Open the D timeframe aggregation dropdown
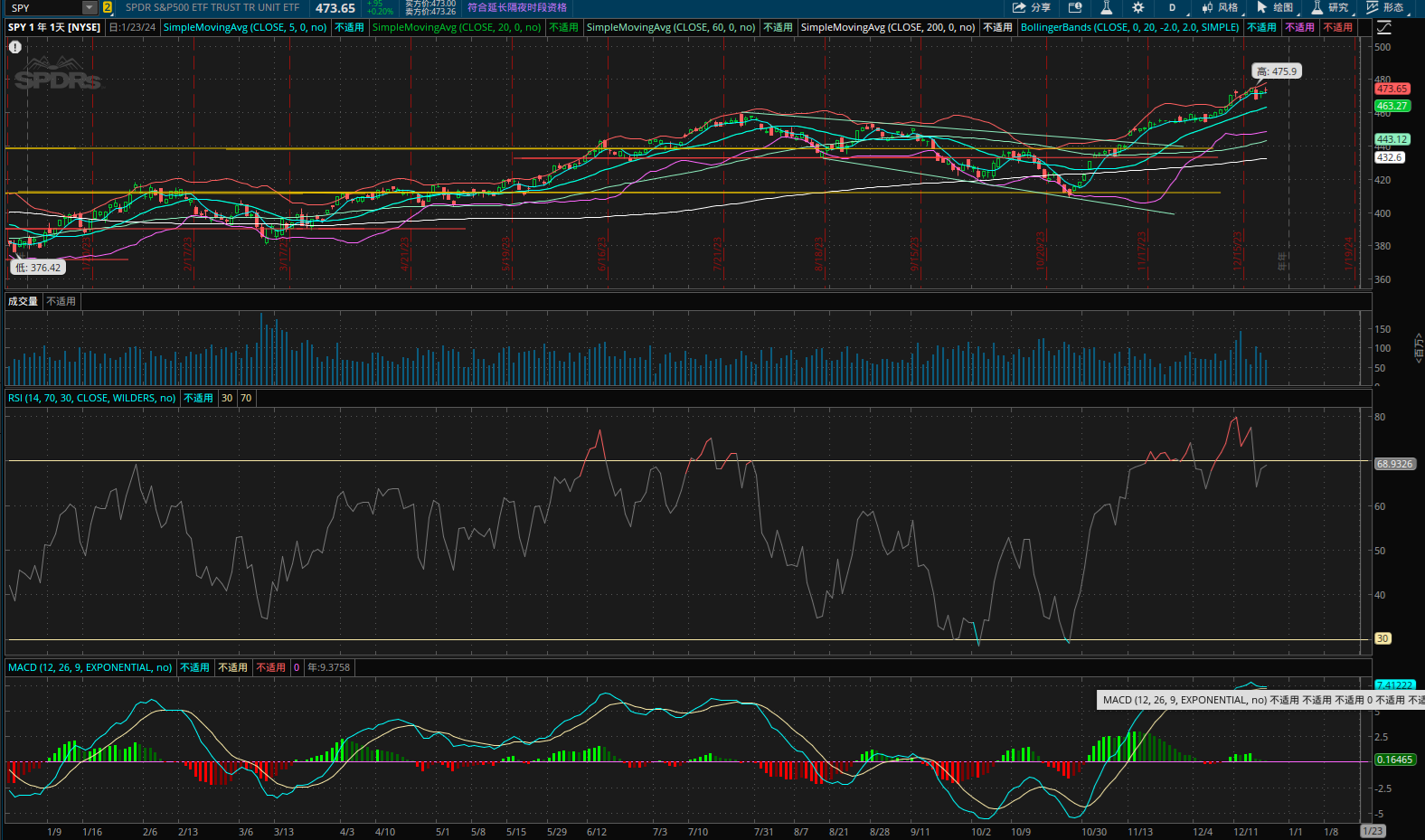 click(1173, 7)
